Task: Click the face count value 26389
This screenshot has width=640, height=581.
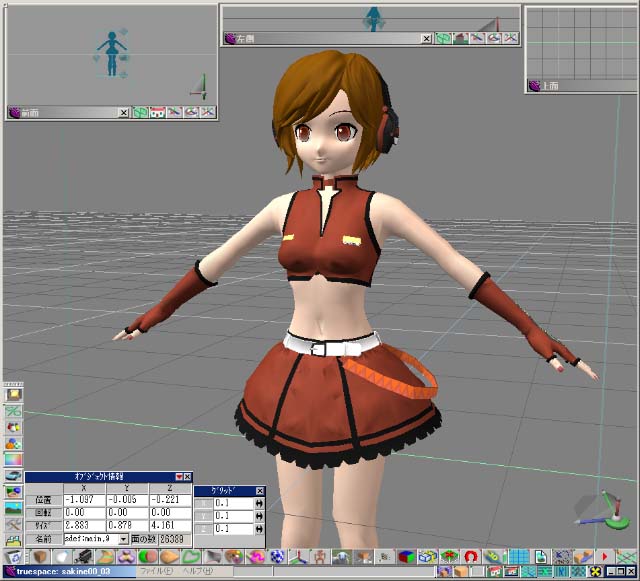Action: click(175, 539)
